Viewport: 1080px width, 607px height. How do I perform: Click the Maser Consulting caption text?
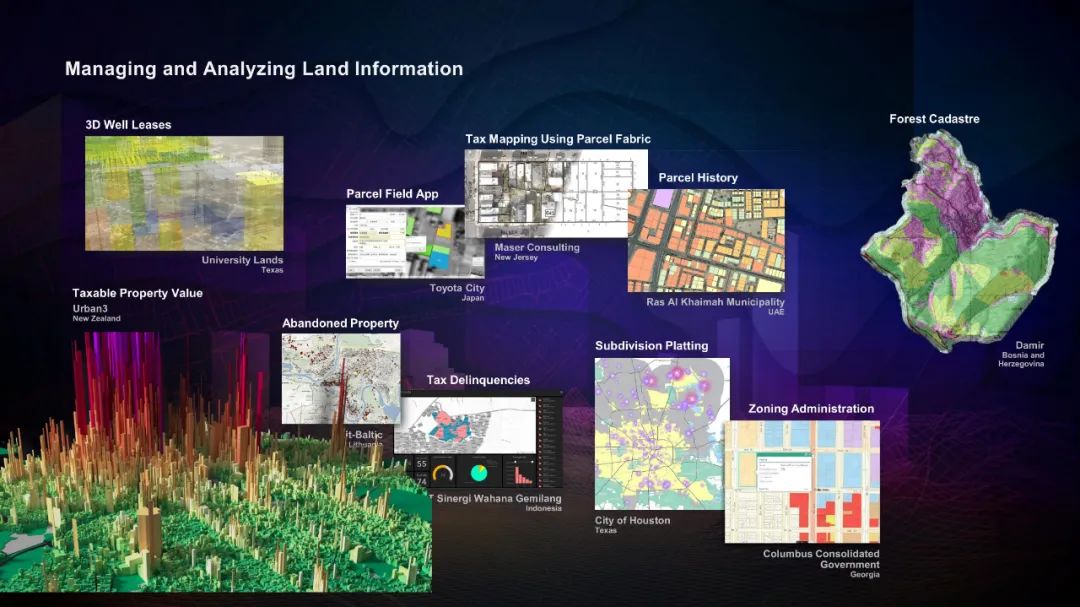pos(537,247)
